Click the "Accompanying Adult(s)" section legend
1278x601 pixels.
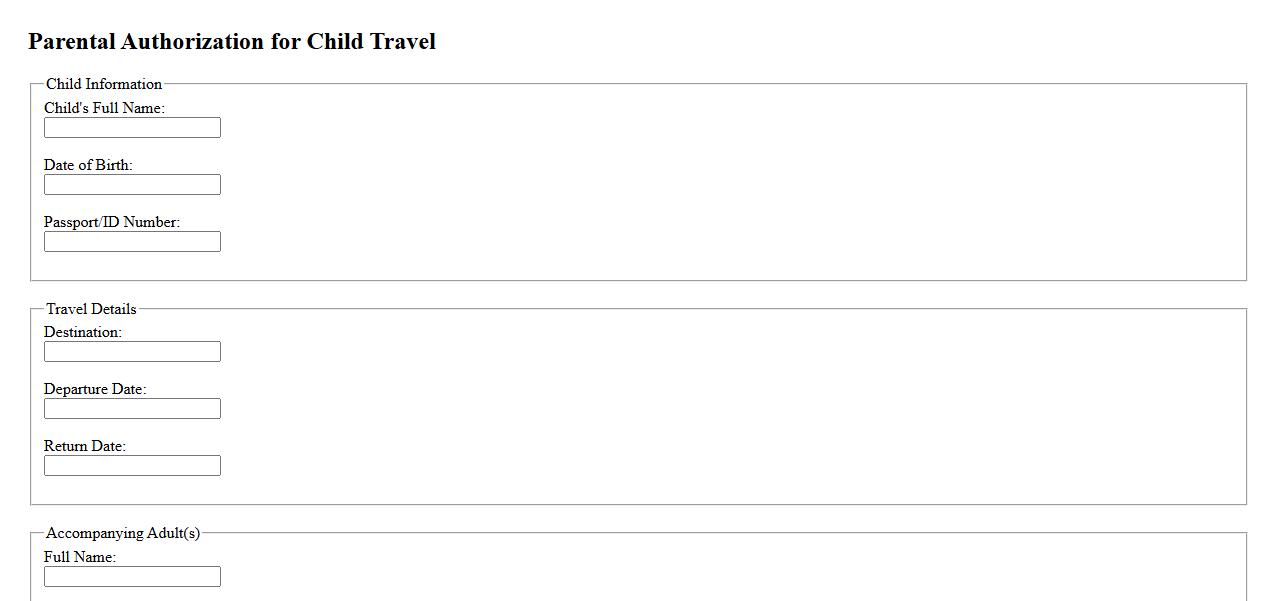[x=123, y=533]
